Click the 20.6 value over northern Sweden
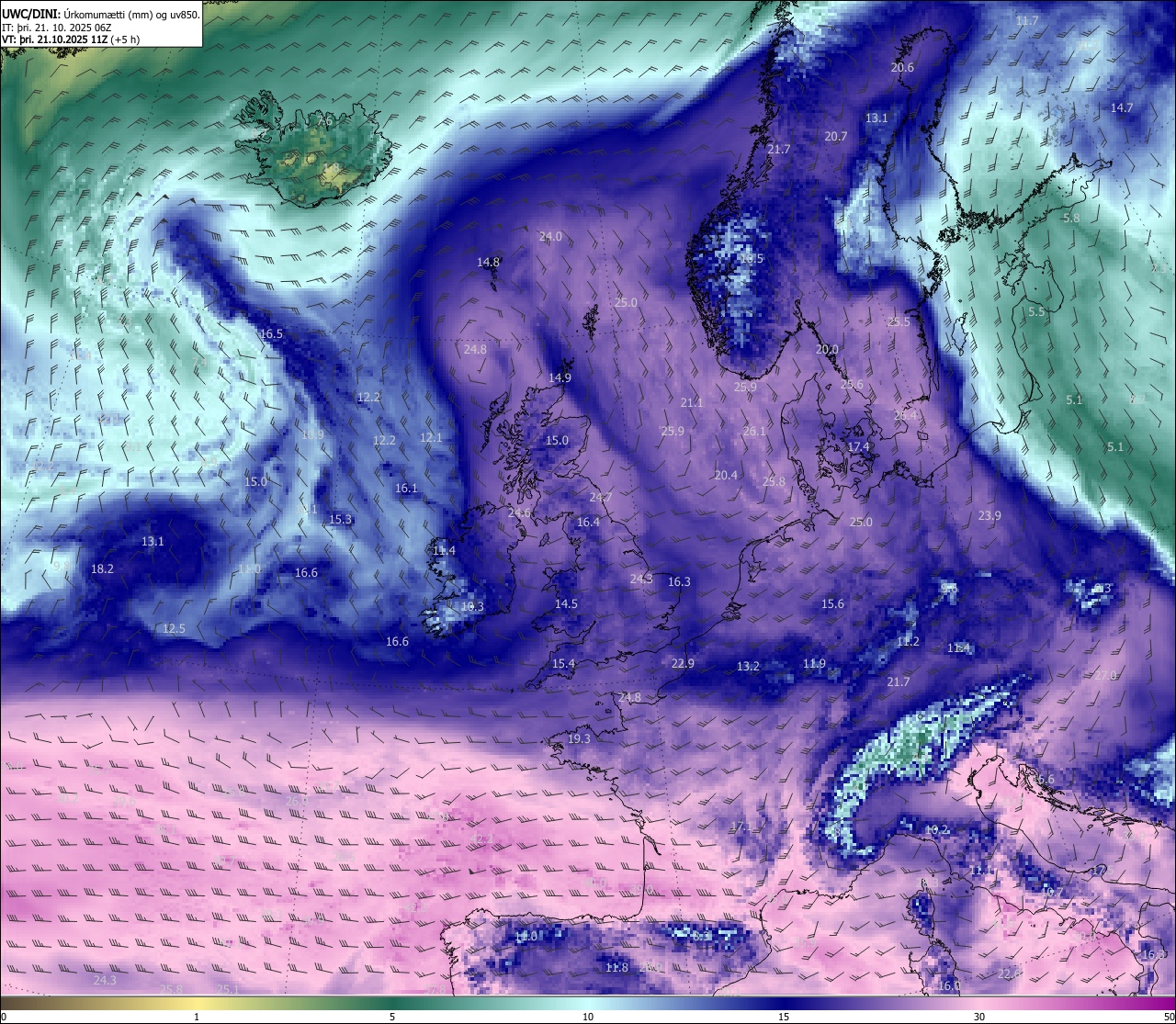The height and width of the screenshot is (1024, 1176). click(x=902, y=68)
